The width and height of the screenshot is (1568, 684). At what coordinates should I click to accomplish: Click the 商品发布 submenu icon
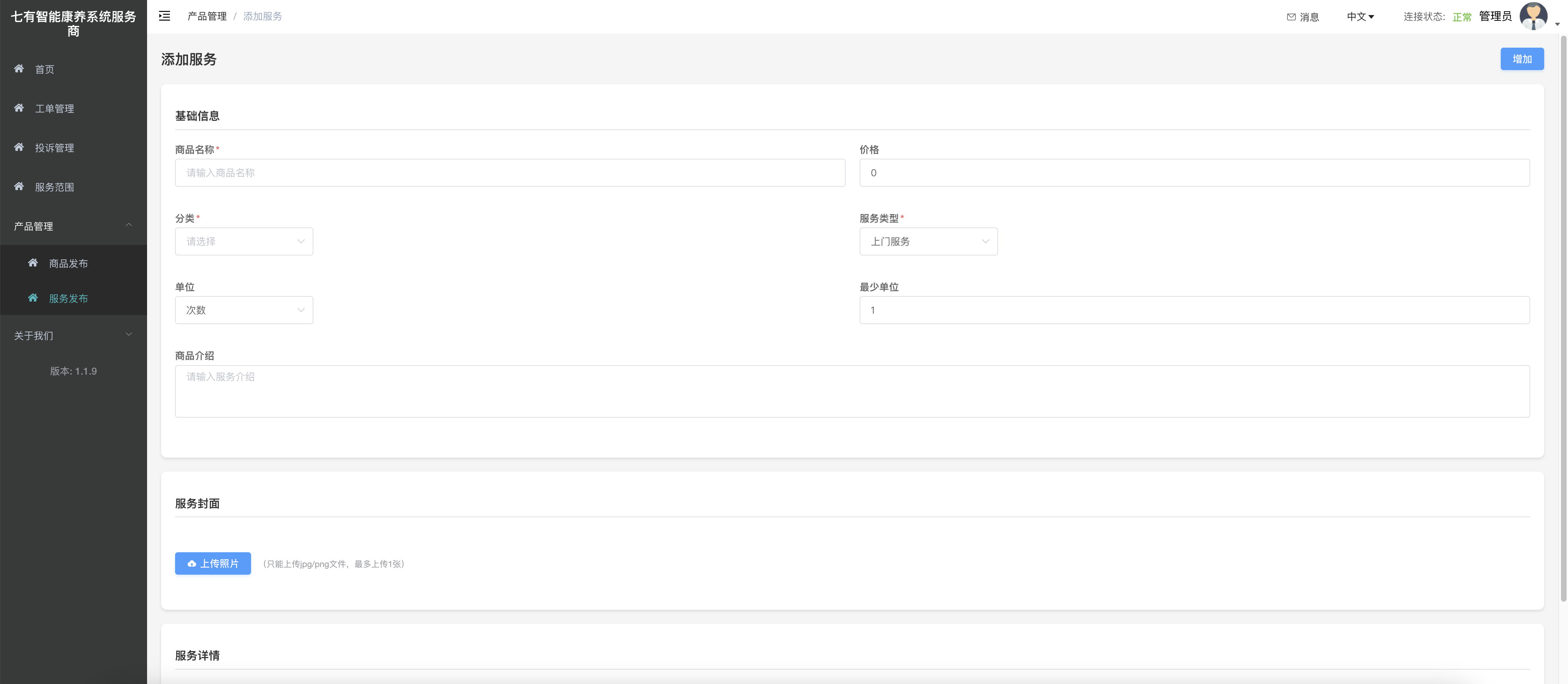pyautogui.click(x=33, y=263)
